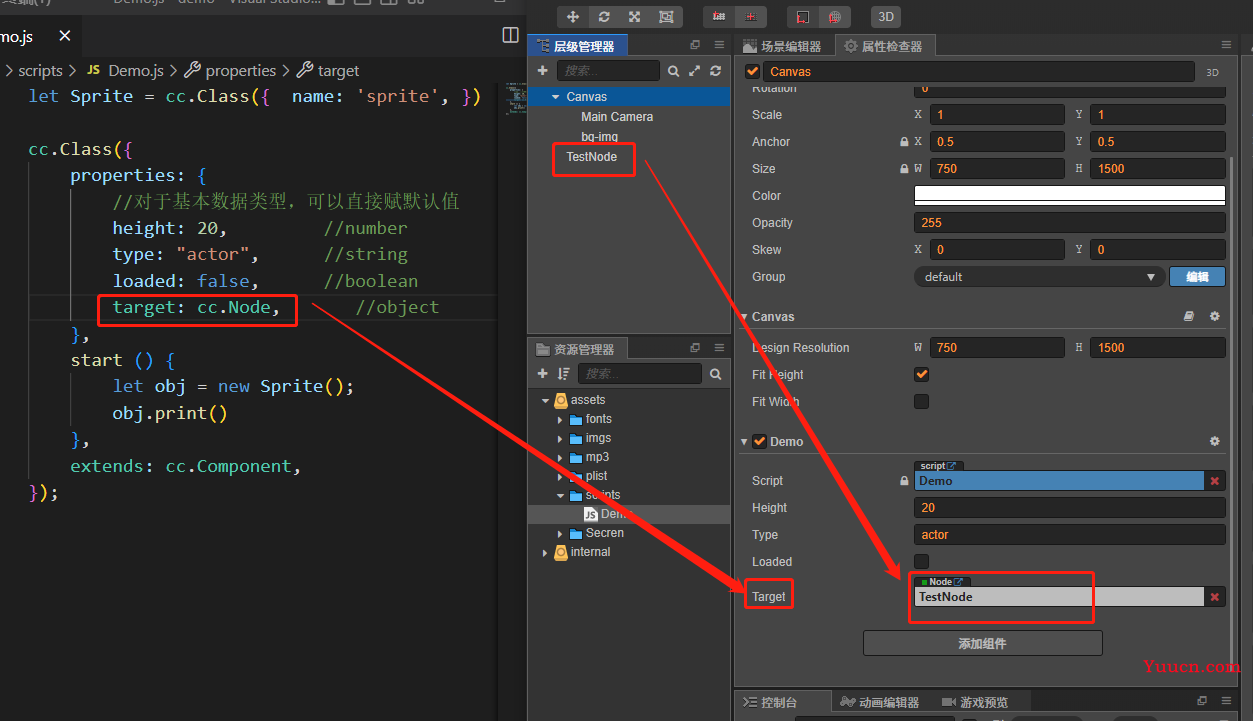Click the Demo component Height value field

tap(1069, 508)
